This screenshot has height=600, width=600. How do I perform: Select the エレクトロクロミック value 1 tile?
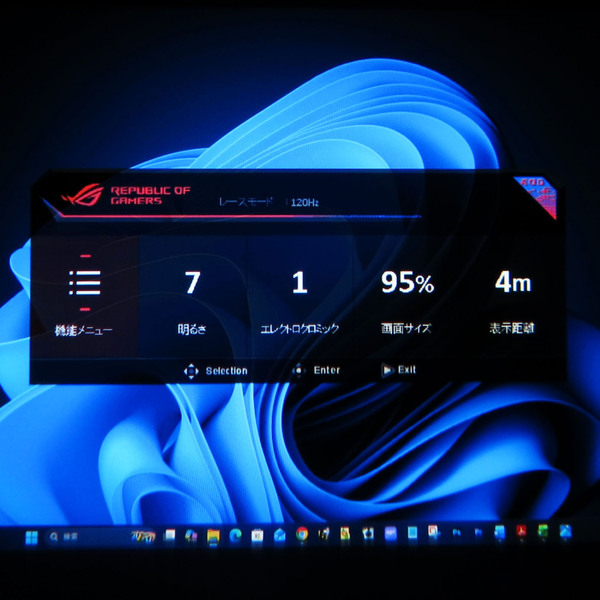tap(300, 297)
